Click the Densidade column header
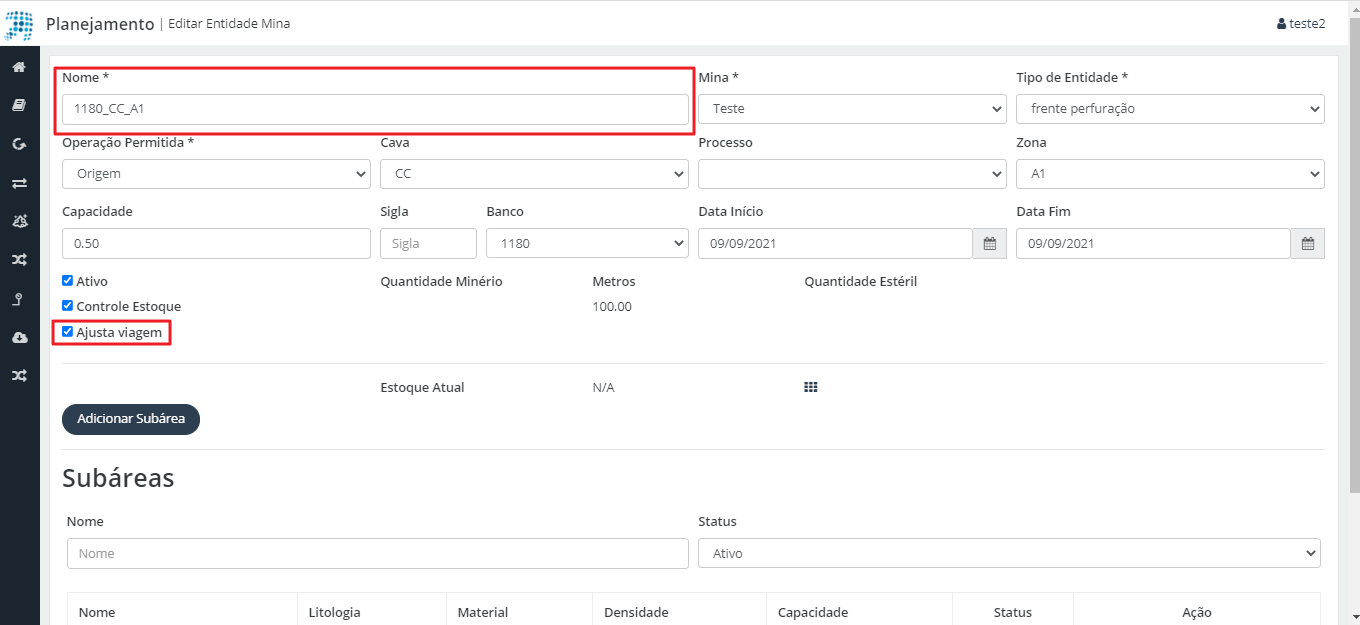The height and width of the screenshot is (625, 1360). (636, 612)
